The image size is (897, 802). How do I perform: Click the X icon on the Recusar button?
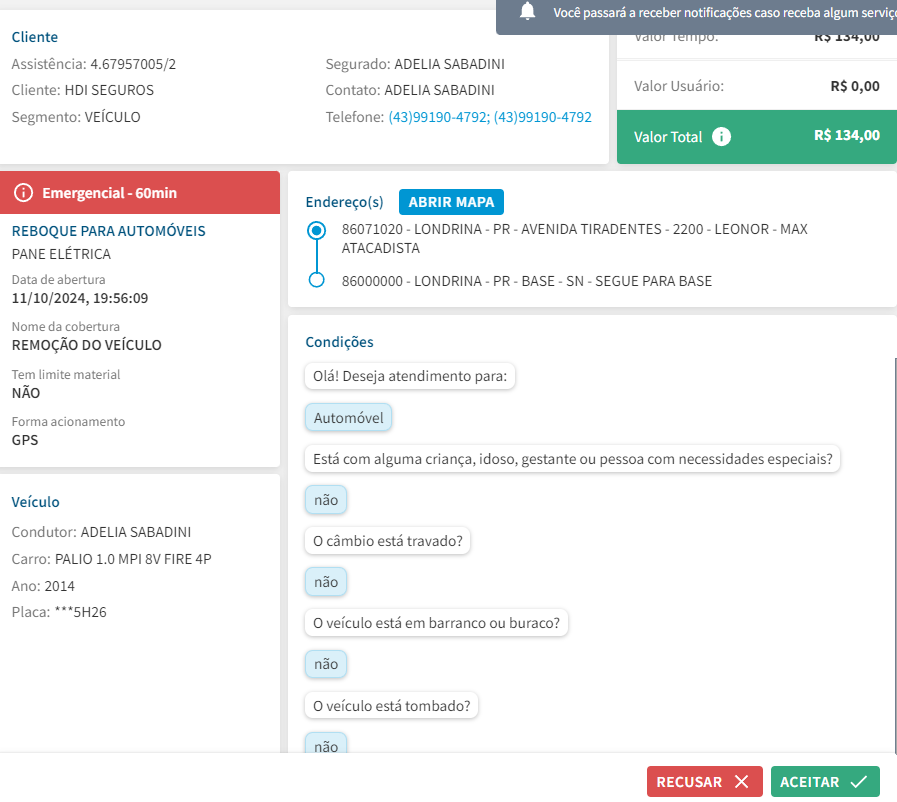[x=741, y=781]
